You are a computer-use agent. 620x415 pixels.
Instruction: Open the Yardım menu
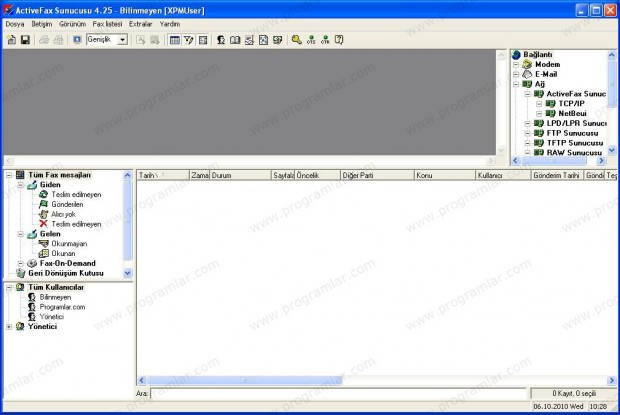pyautogui.click(x=170, y=24)
